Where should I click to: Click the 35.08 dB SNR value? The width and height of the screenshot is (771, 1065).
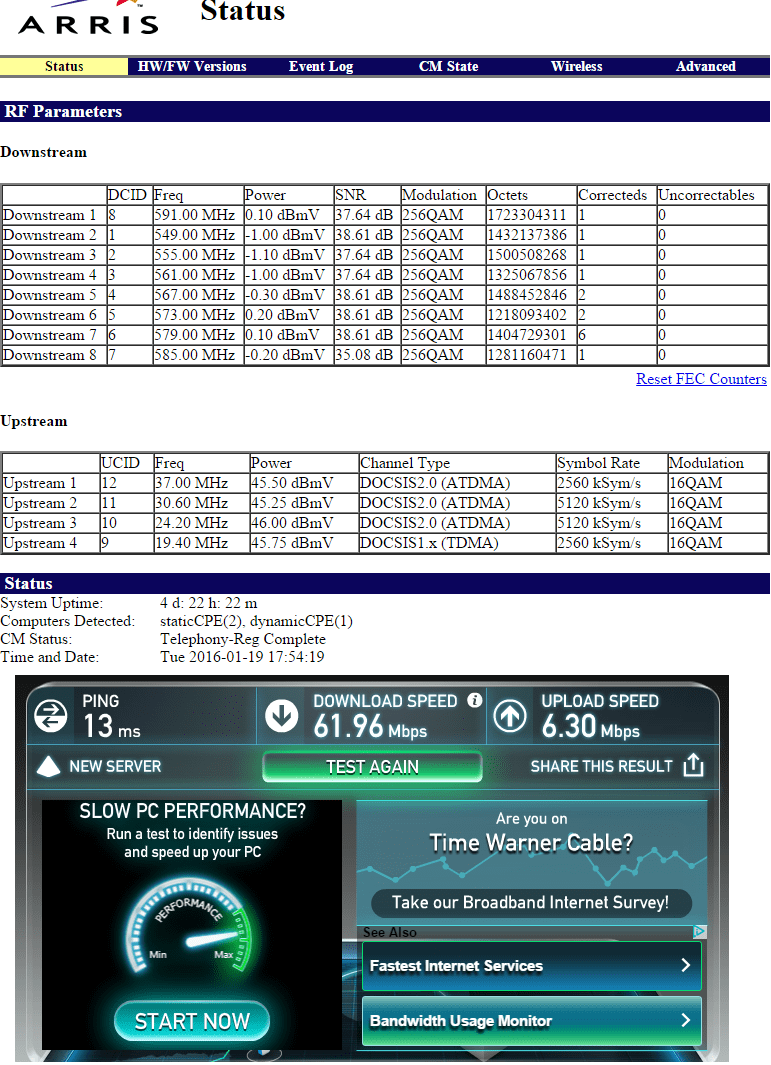pos(364,355)
